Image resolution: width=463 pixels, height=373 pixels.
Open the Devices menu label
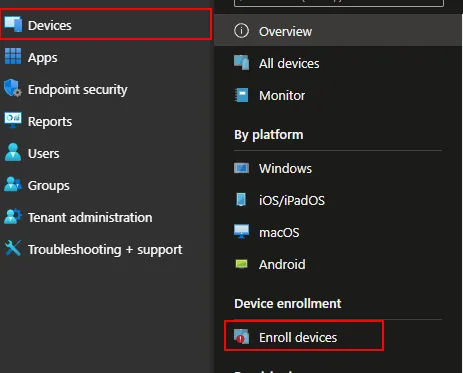50,25
